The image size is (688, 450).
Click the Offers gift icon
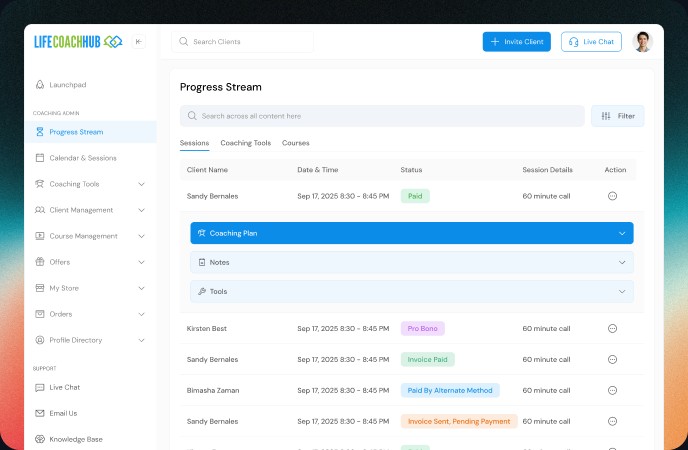click(40, 262)
